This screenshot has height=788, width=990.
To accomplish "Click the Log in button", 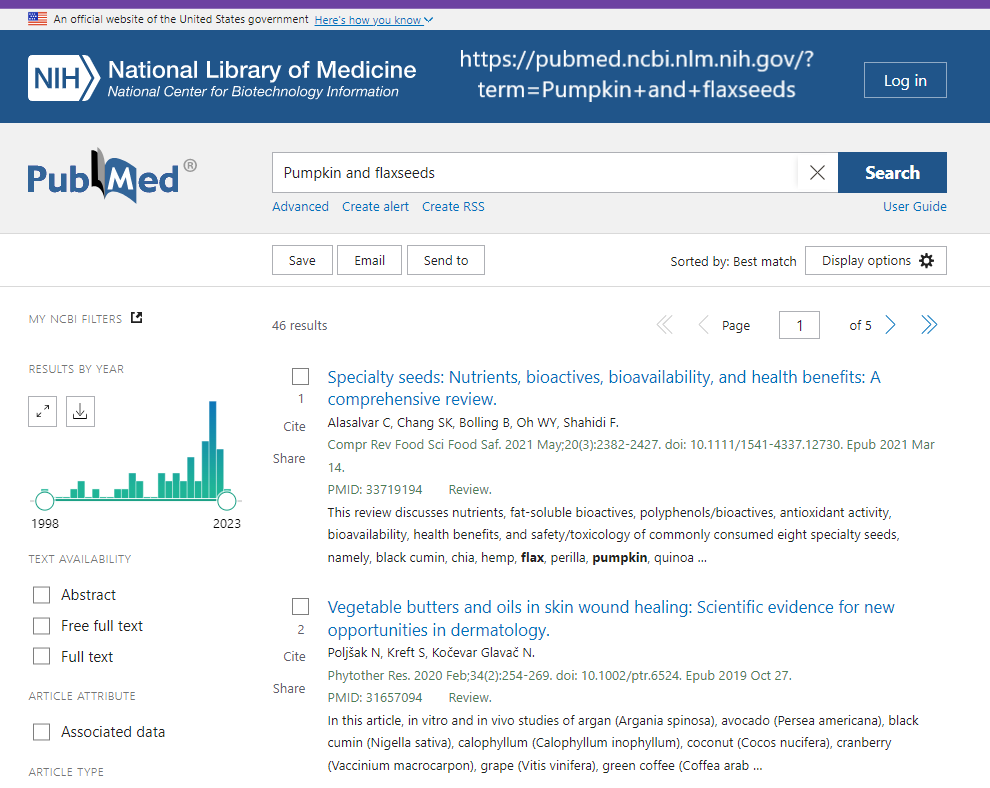I will click(x=905, y=80).
